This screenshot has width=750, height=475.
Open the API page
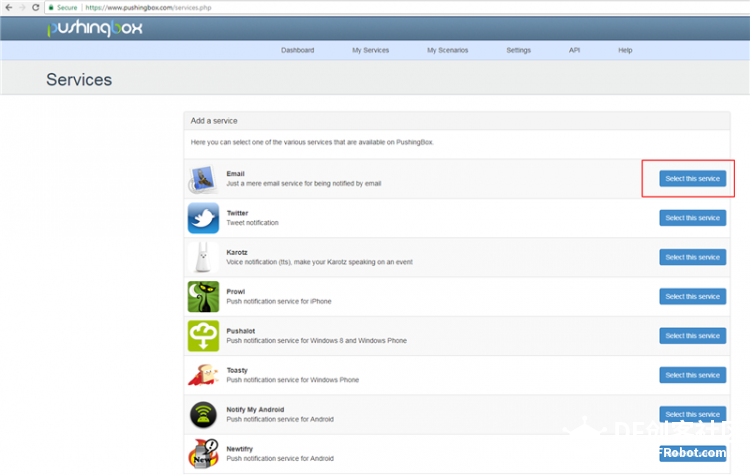pyautogui.click(x=574, y=50)
